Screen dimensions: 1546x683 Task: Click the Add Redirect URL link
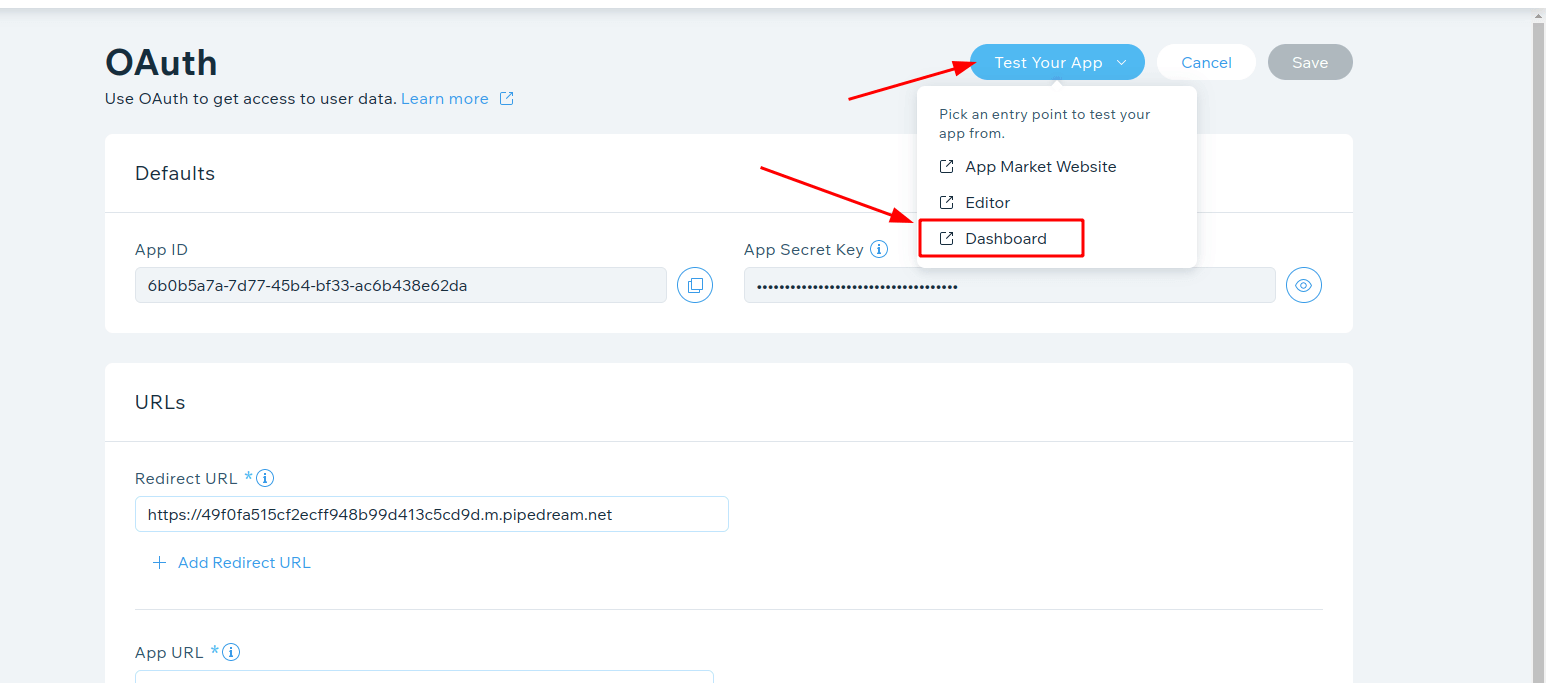click(244, 562)
